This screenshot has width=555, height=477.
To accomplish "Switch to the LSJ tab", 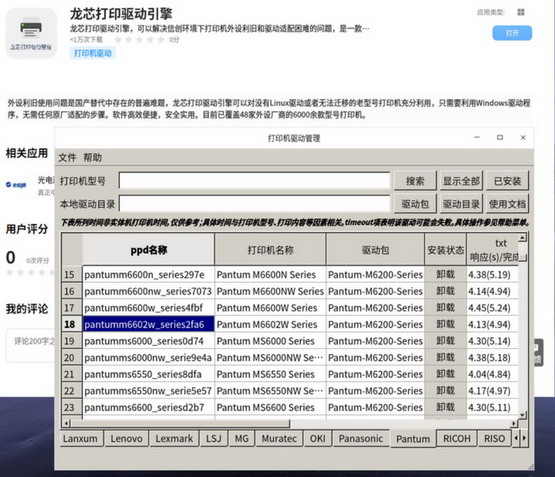I will 214,439.
